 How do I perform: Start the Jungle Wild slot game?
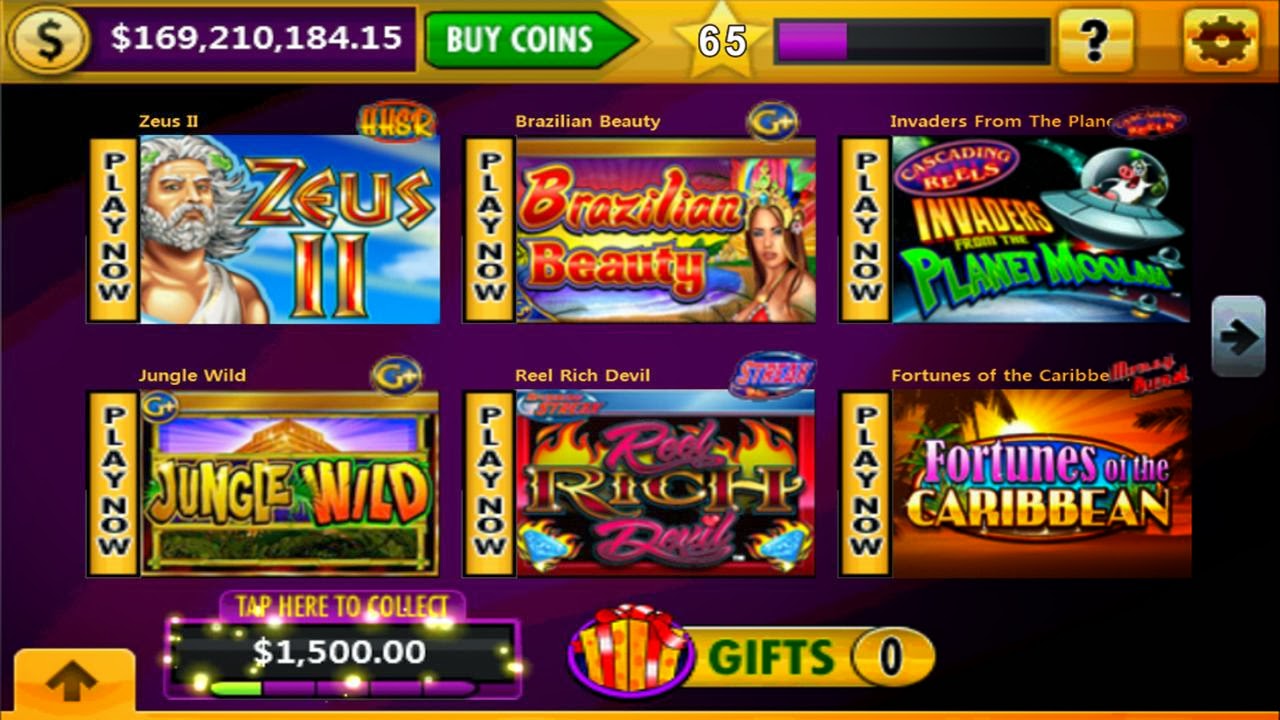[x=289, y=483]
